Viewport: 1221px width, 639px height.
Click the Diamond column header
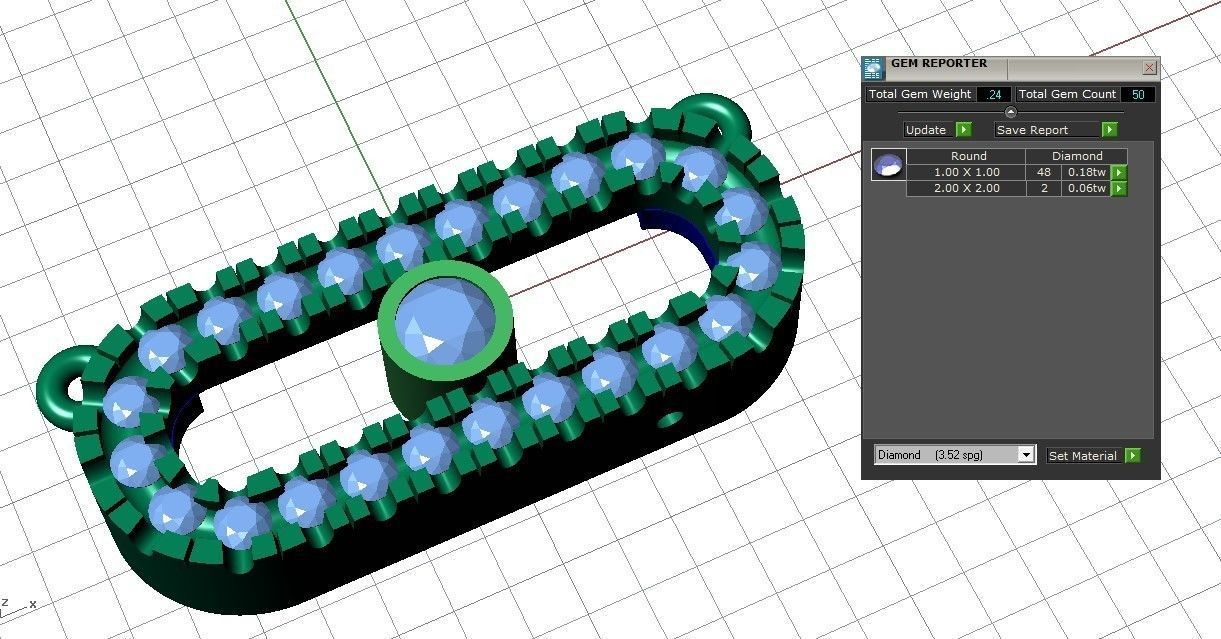(1077, 156)
